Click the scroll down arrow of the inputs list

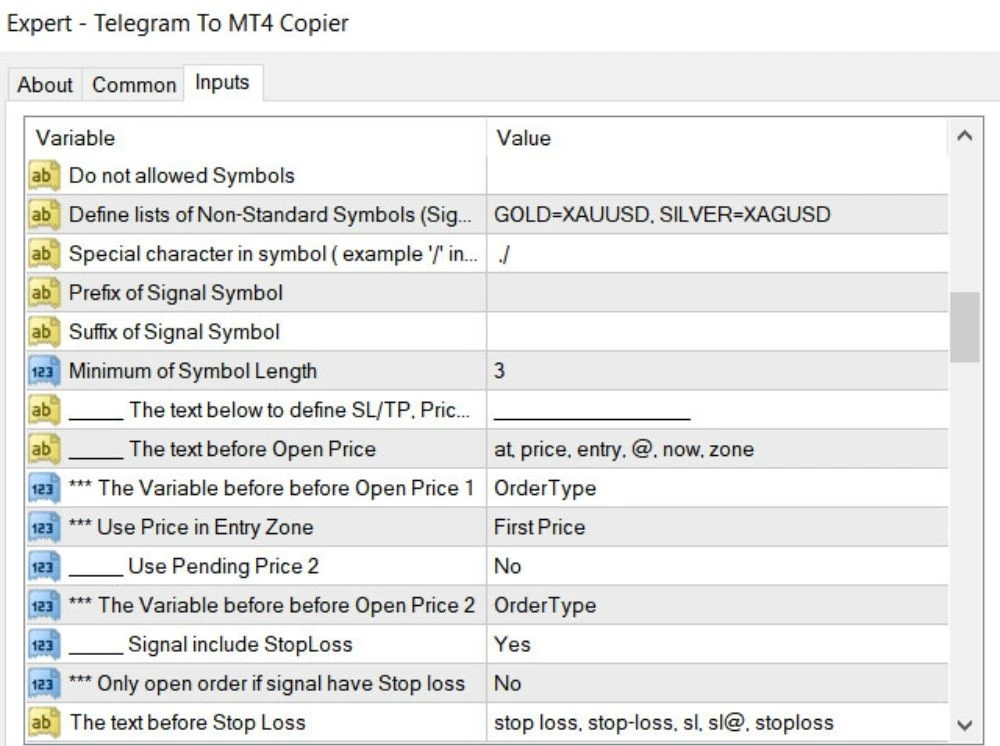coord(965,725)
